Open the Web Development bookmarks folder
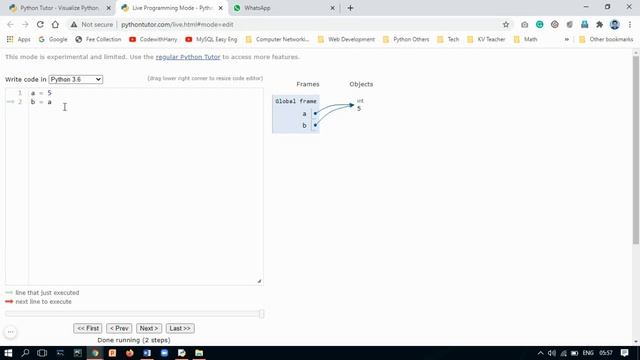 [346, 39]
